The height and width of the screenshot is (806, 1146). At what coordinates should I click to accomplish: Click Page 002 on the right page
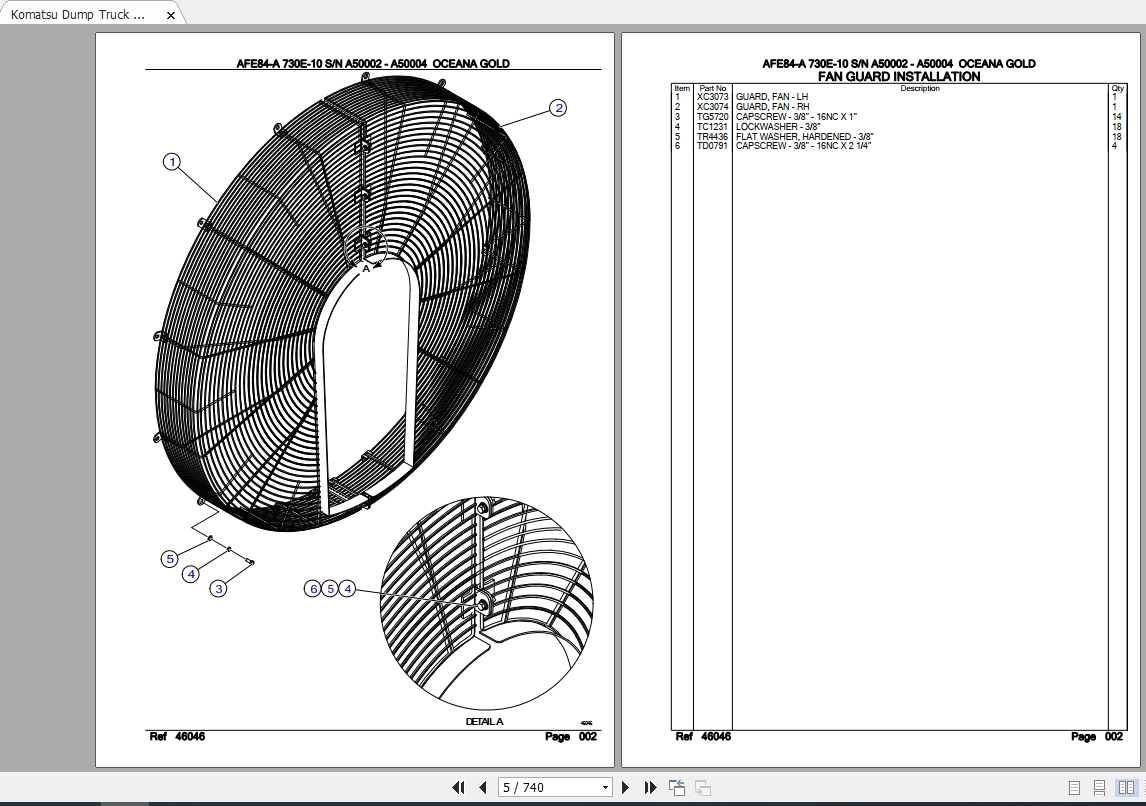point(1096,737)
